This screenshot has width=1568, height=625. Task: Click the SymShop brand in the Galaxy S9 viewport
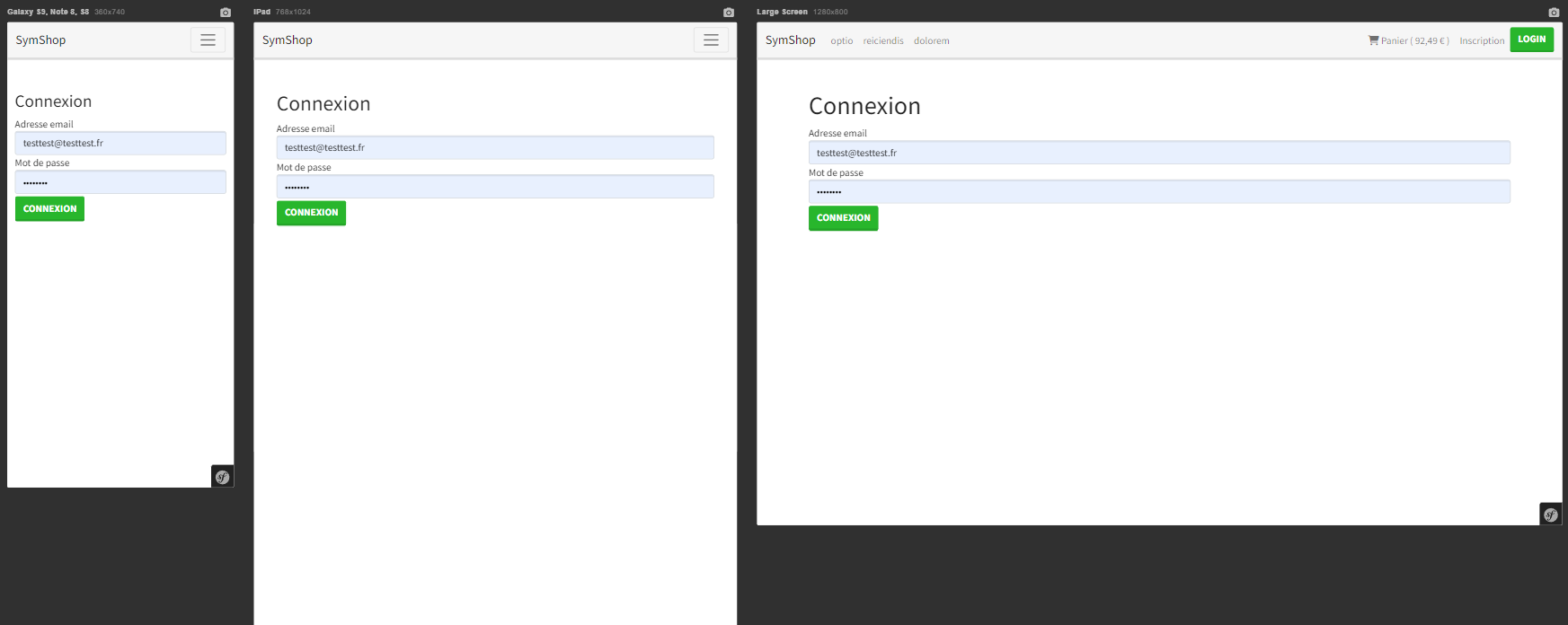point(40,40)
